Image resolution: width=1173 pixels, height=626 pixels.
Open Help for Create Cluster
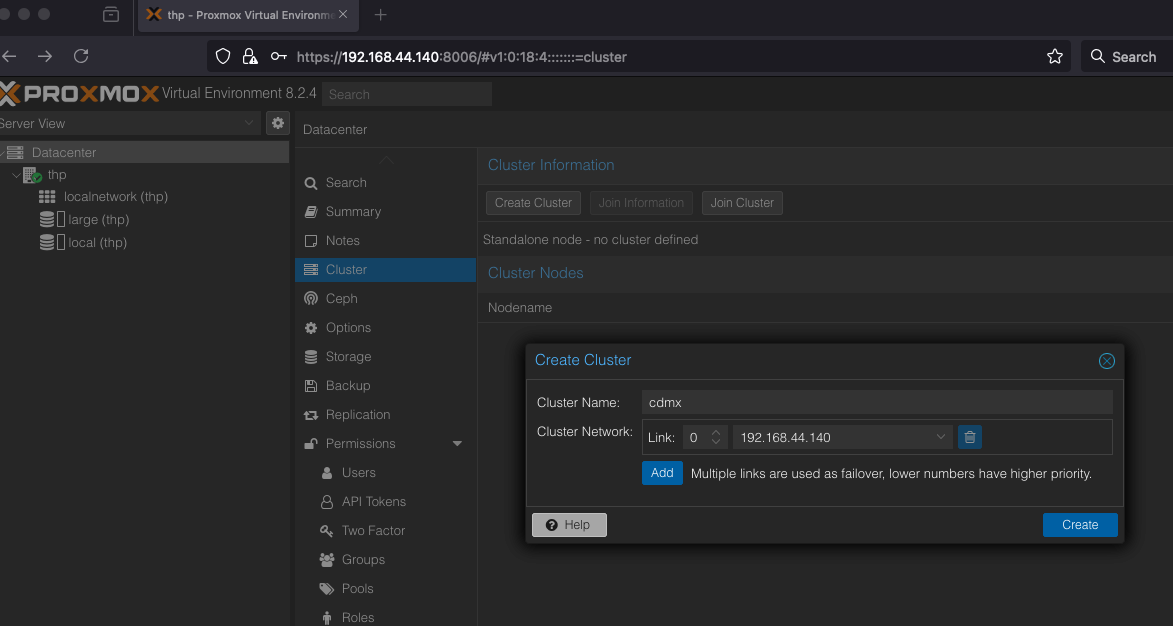click(569, 525)
